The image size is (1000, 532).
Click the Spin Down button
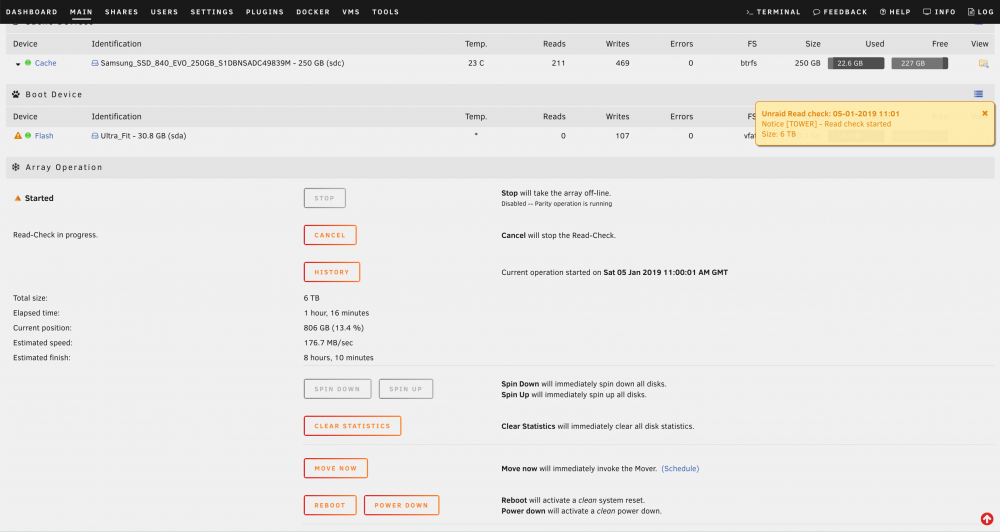pos(337,388)
